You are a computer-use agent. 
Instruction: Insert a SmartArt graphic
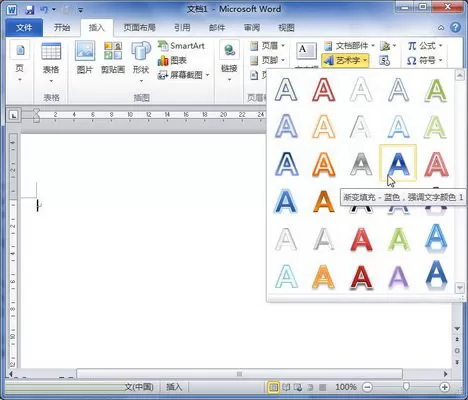pyautogui.click(x=181, y=46)
